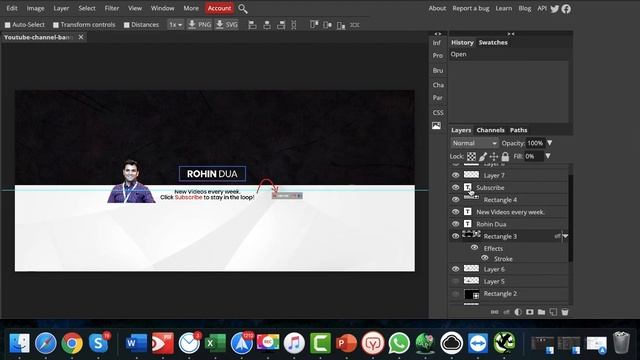This screenshot has width=640, height=360.
Task: Hide the Layer 6 layer
Action: pyautogui.click(x=456, y=269)
